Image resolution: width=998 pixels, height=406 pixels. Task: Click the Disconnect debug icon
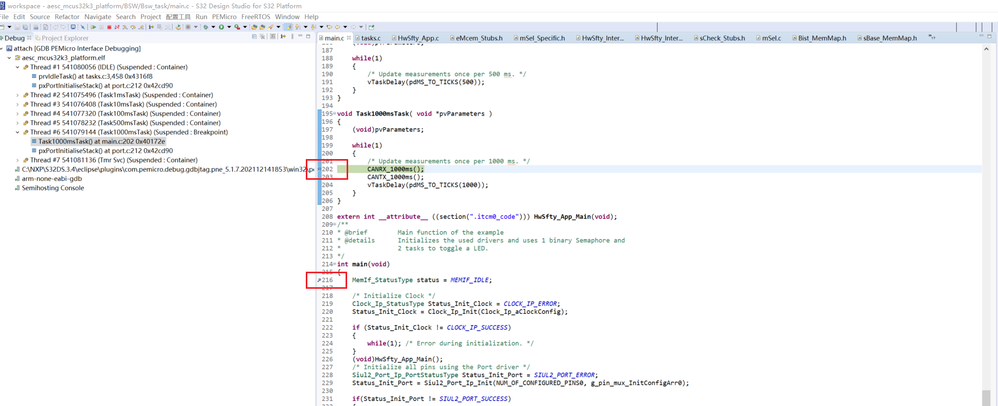click(117, 27)
